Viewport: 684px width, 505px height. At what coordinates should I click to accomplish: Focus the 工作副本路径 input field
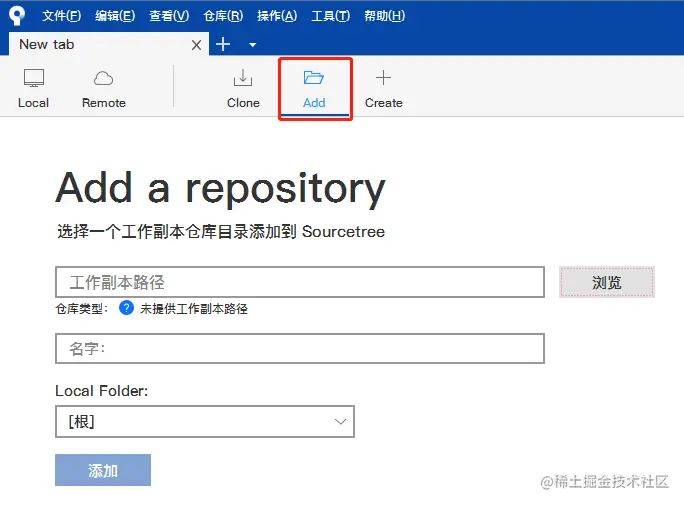(x=300, y=282)
